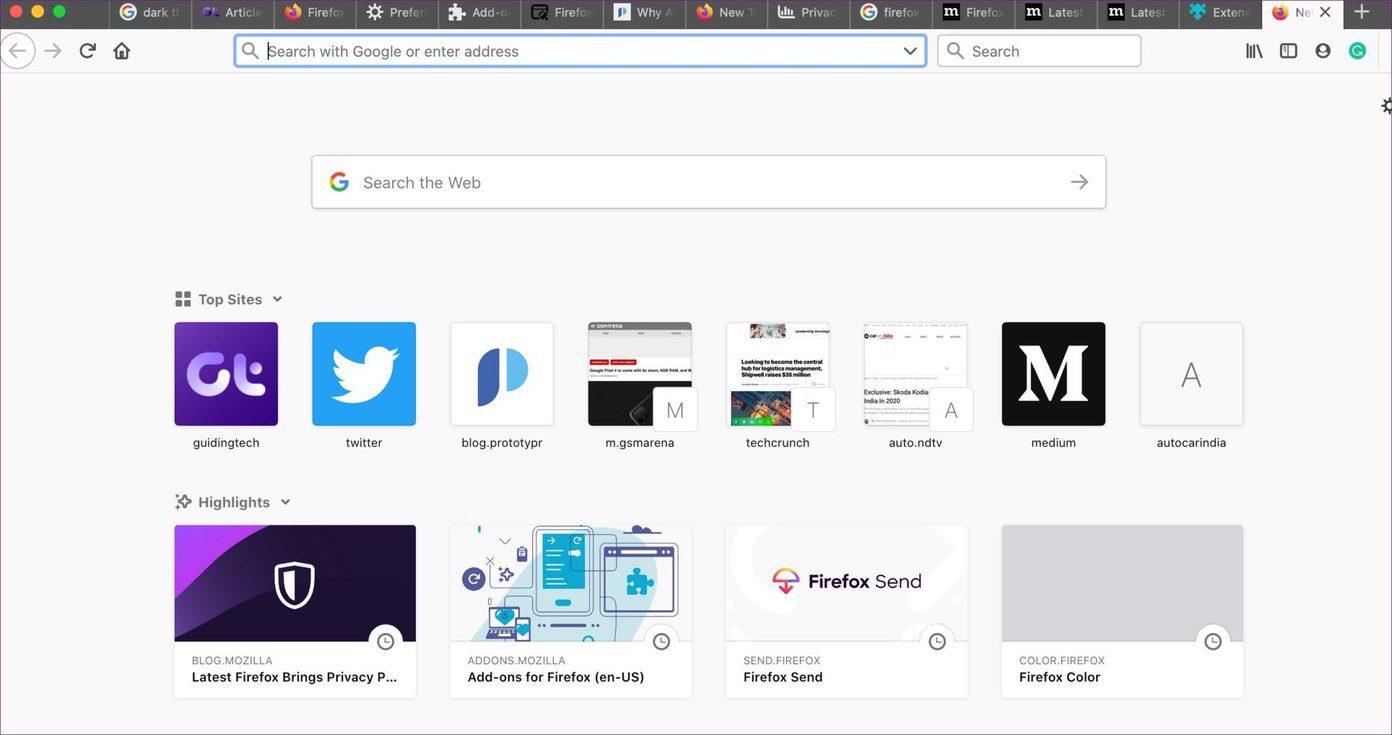Click the Highlights heading
Image resolution: width=1392 pixels, height=735 pixels.
(x=234, y=502)
